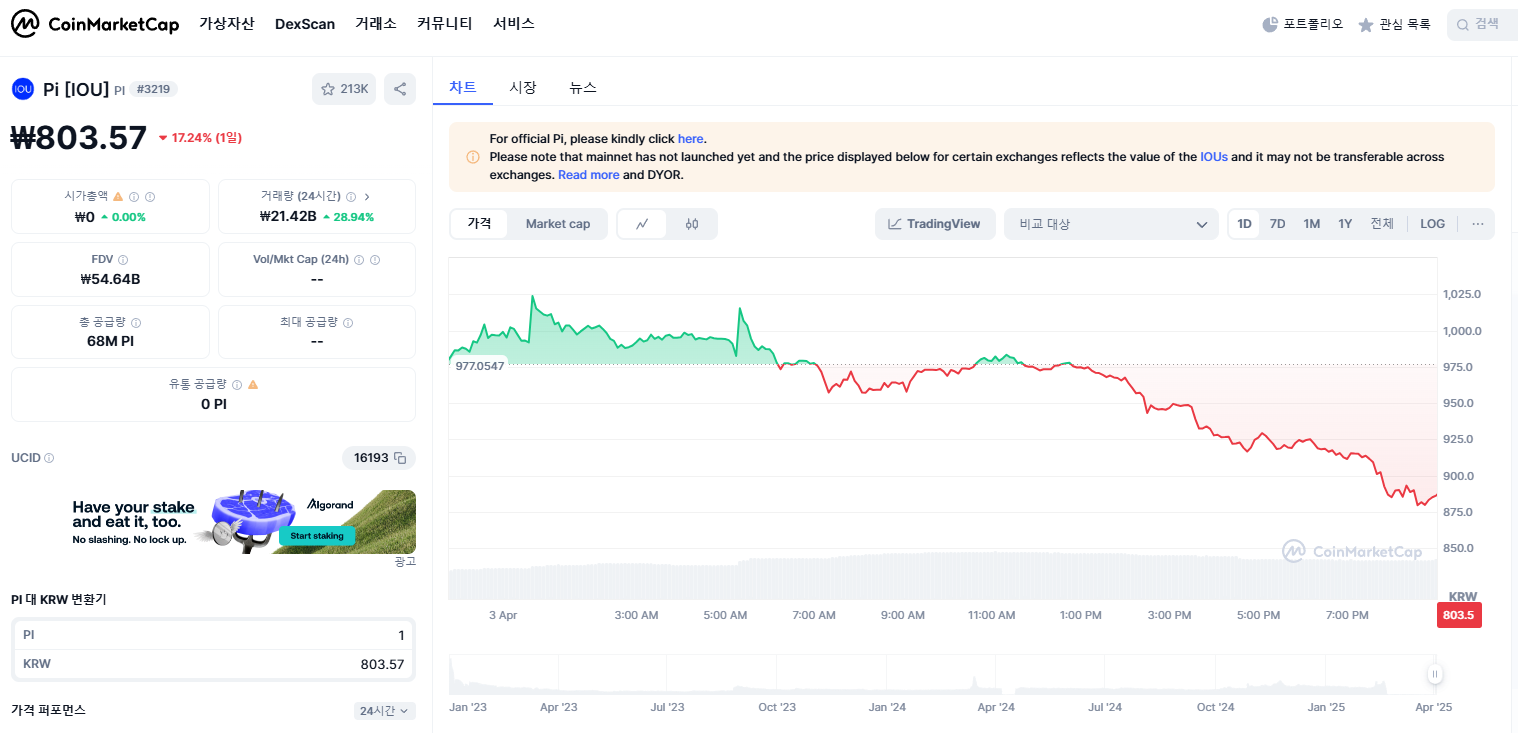Click the IOUs link in the notice
The width and height of the screenshot is (1518, 733).
pyautogui.click(x=1214, y=157)
